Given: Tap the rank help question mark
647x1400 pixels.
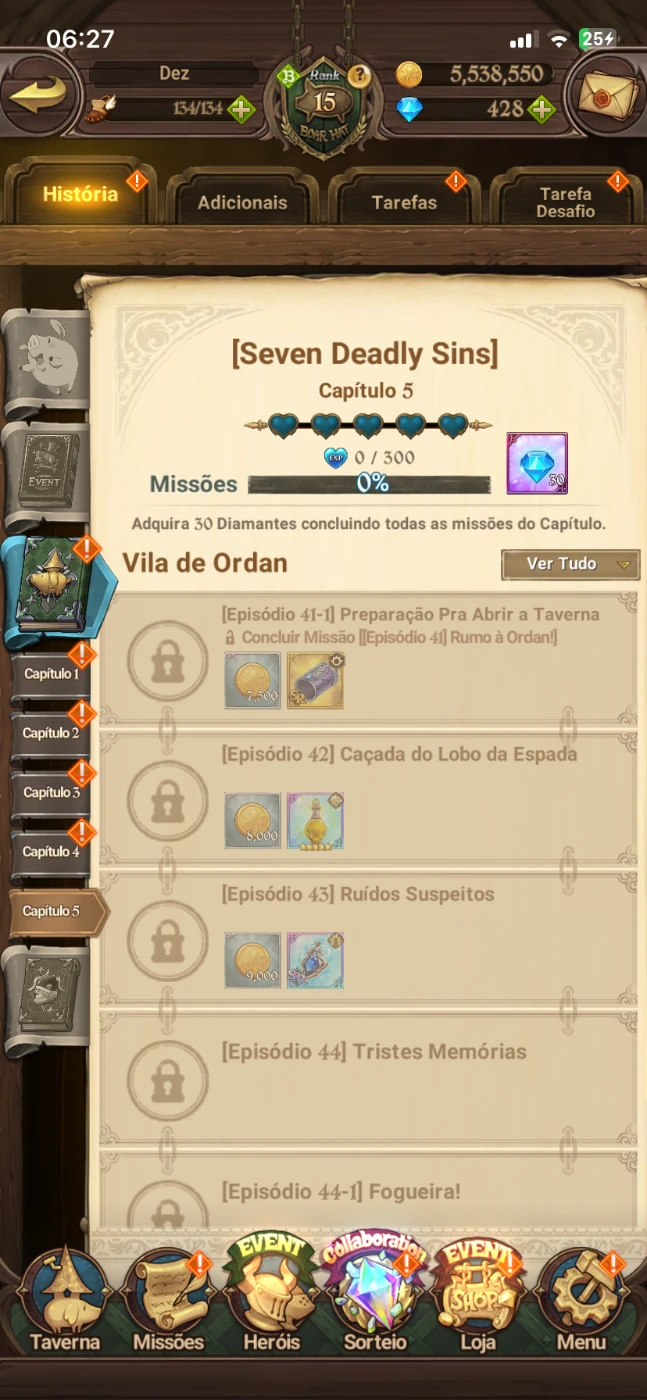Looking at the screenshot, I should click(359, 76).
